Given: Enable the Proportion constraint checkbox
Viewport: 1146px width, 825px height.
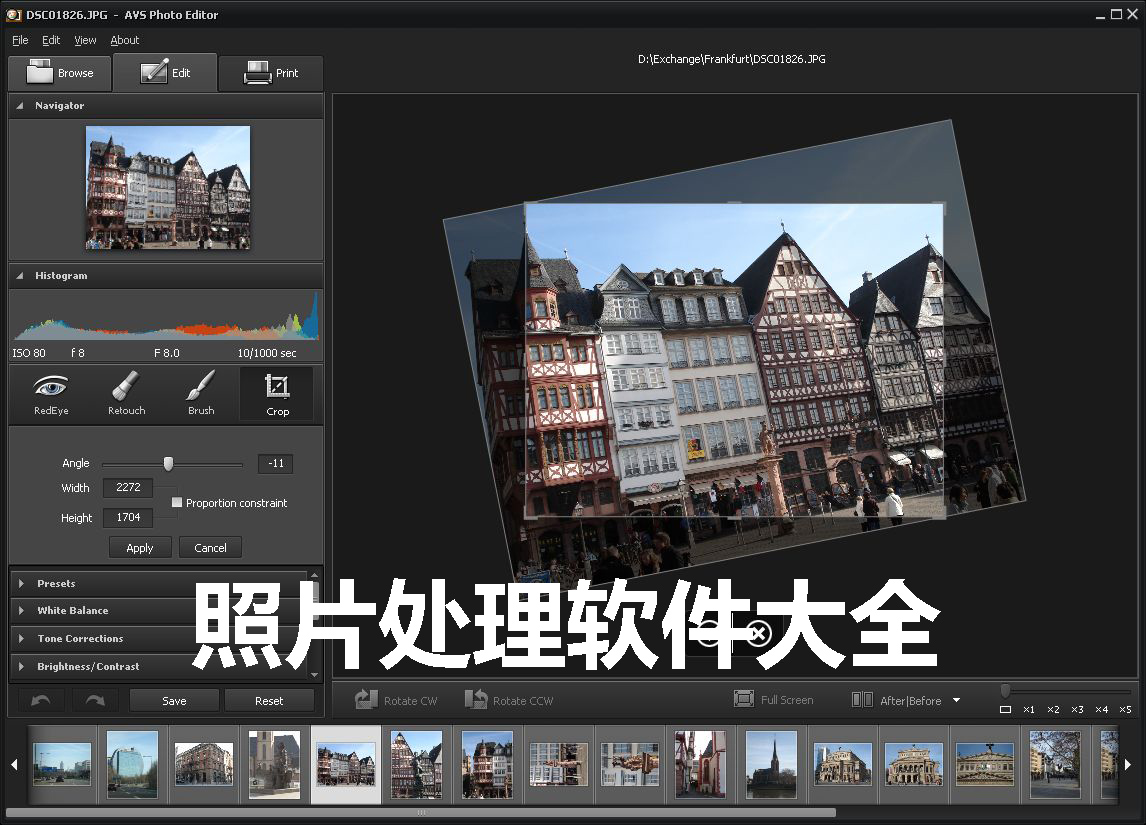Looking at the screenshot, I should 177,503.
